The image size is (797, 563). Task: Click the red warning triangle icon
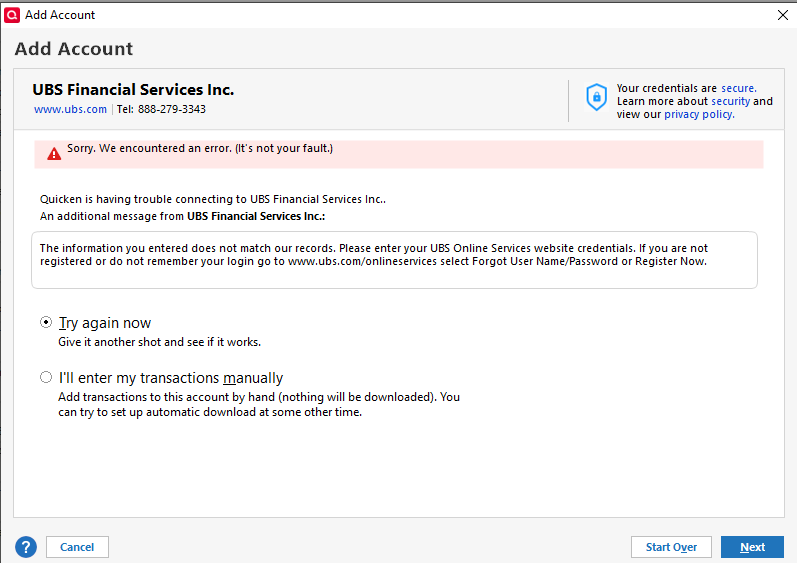(54, 154)
